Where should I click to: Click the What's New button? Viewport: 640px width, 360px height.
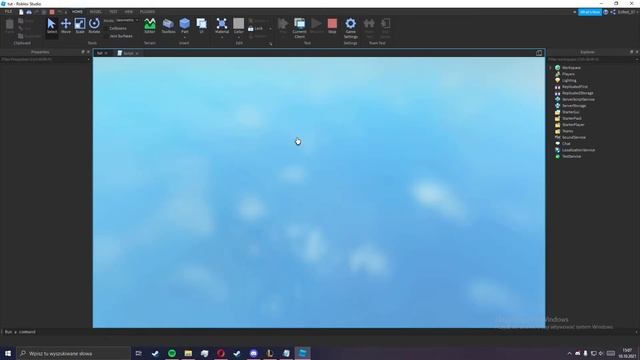pos(590,12)
